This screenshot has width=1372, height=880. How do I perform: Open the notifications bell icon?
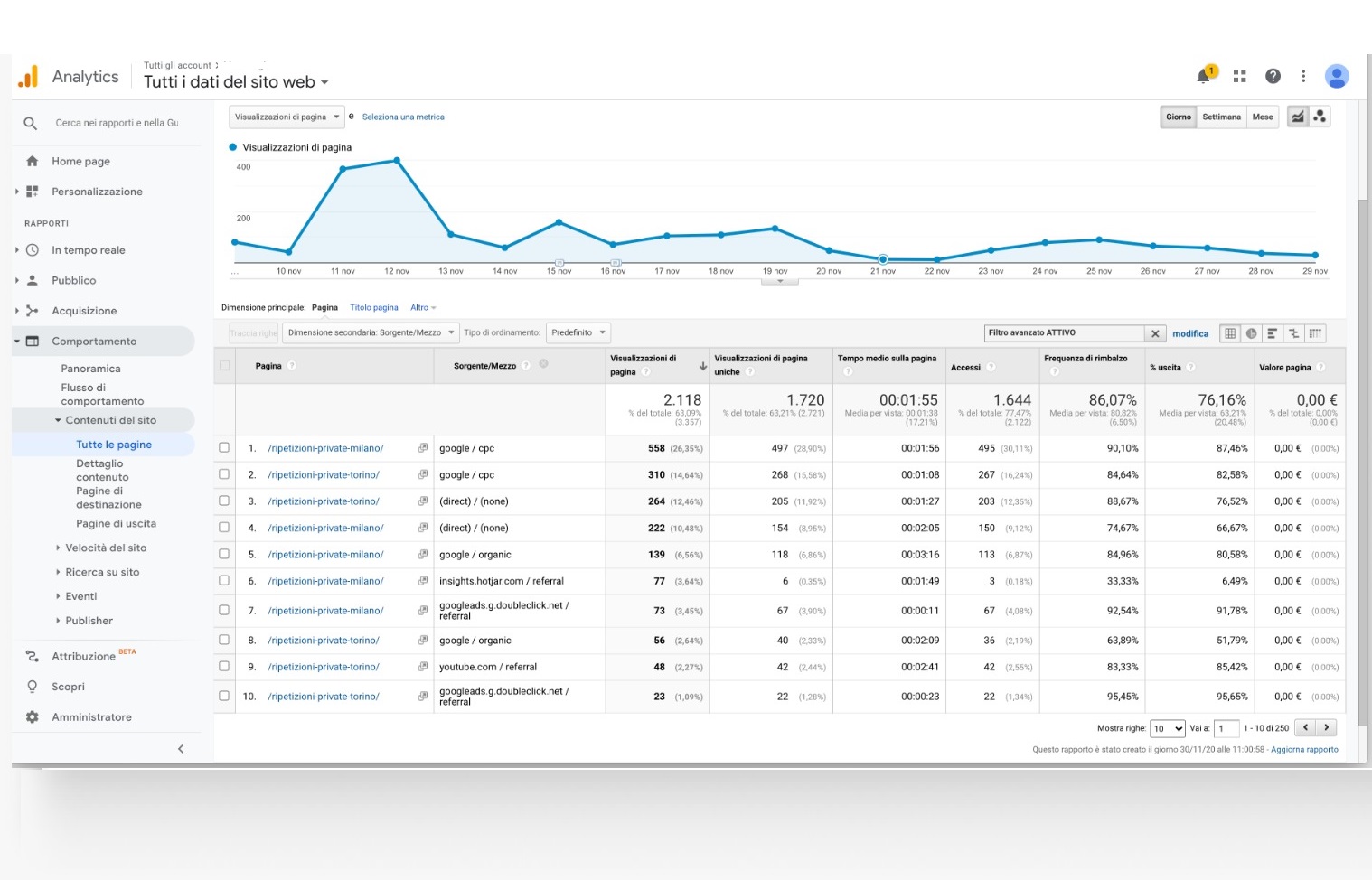click(1204, 76)
